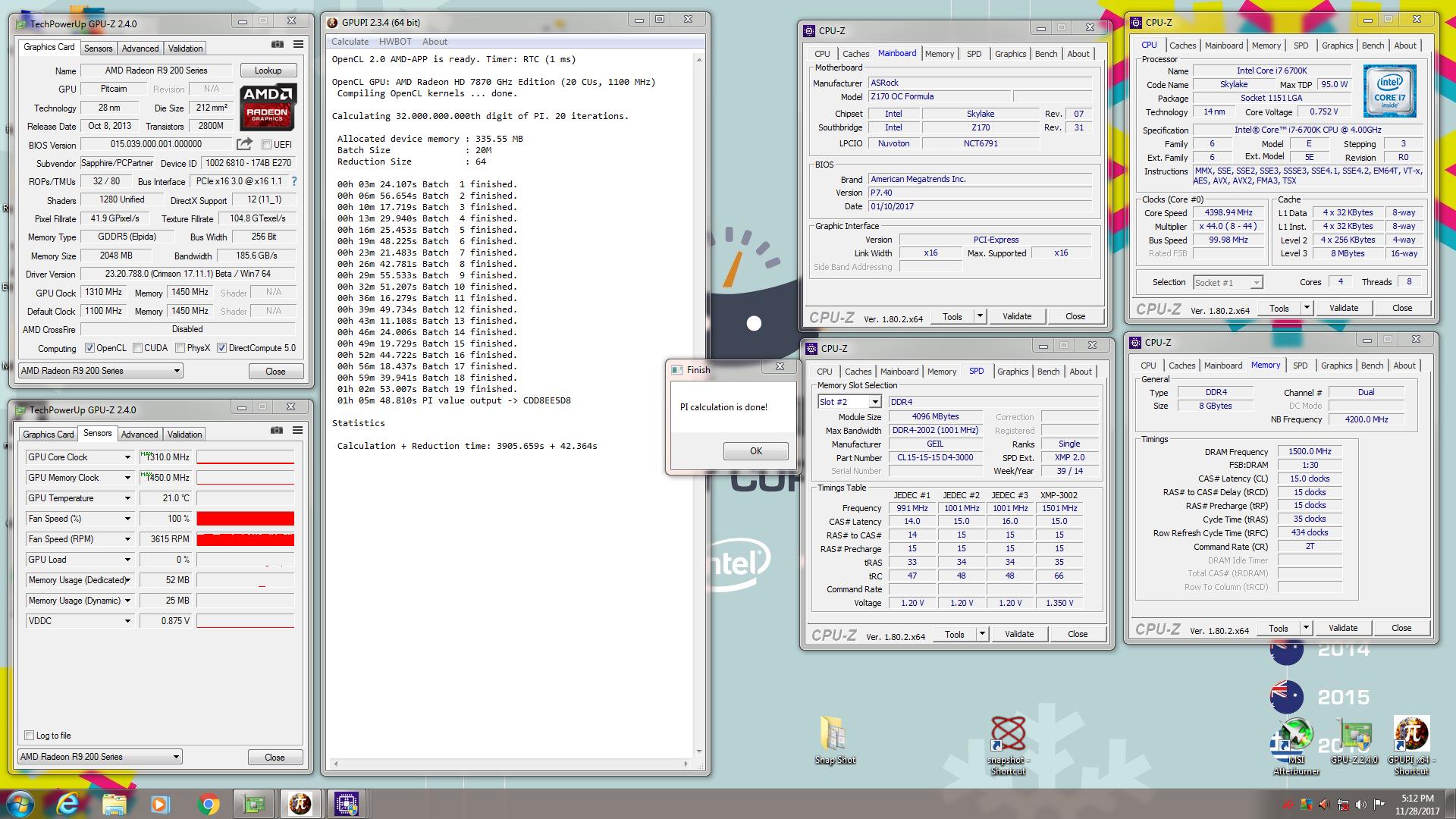Viewport: 1456px width, 819px height.
Task: Enable Log to file checkbox
Action: [29, 735]
